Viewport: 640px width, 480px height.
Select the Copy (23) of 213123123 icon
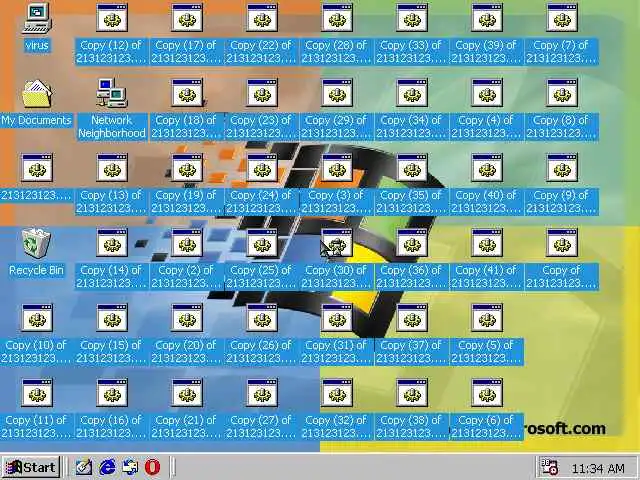point(262,93)
